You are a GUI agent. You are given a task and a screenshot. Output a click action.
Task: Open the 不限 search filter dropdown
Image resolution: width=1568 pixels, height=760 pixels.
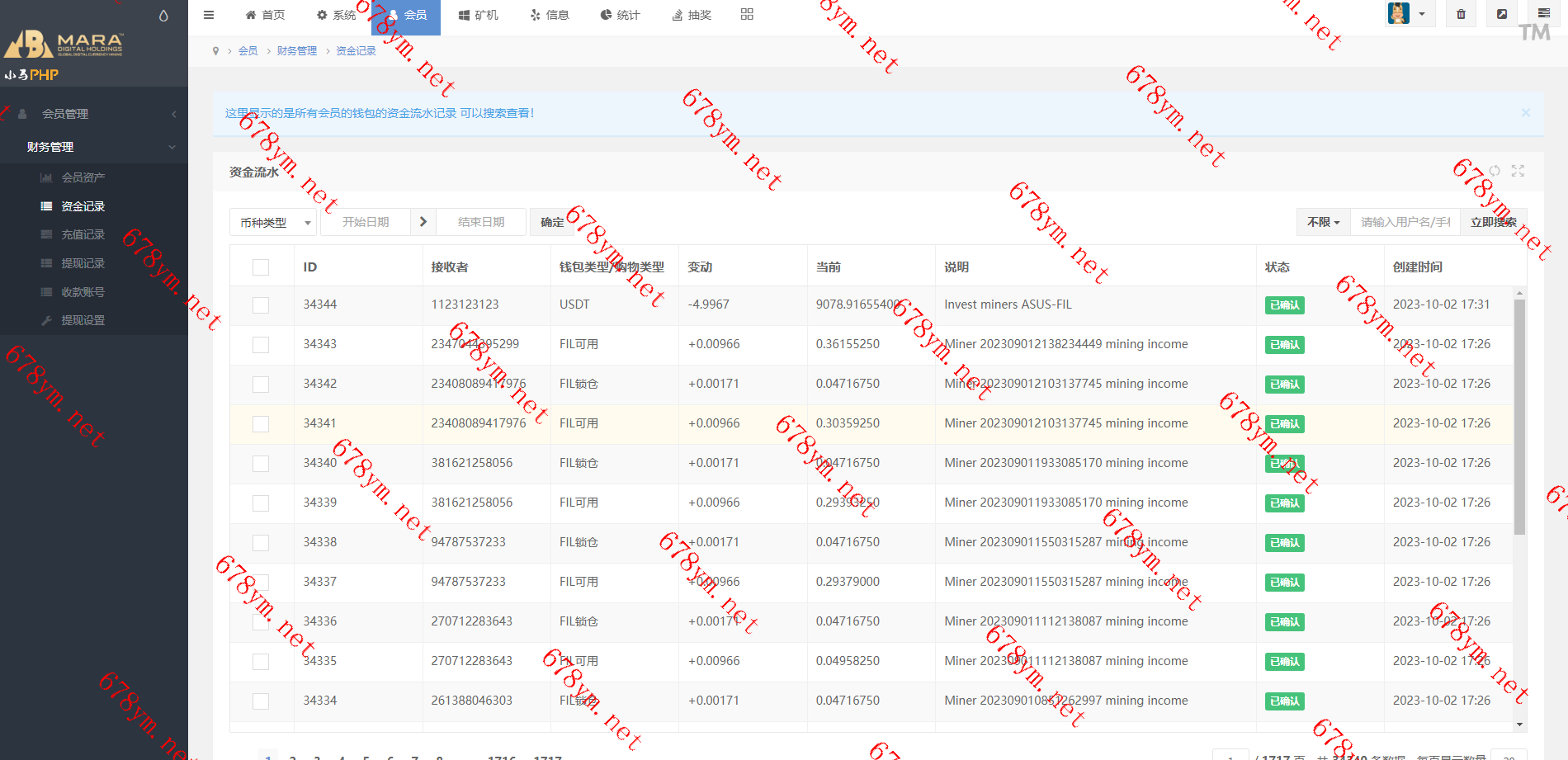[1323, 222]
